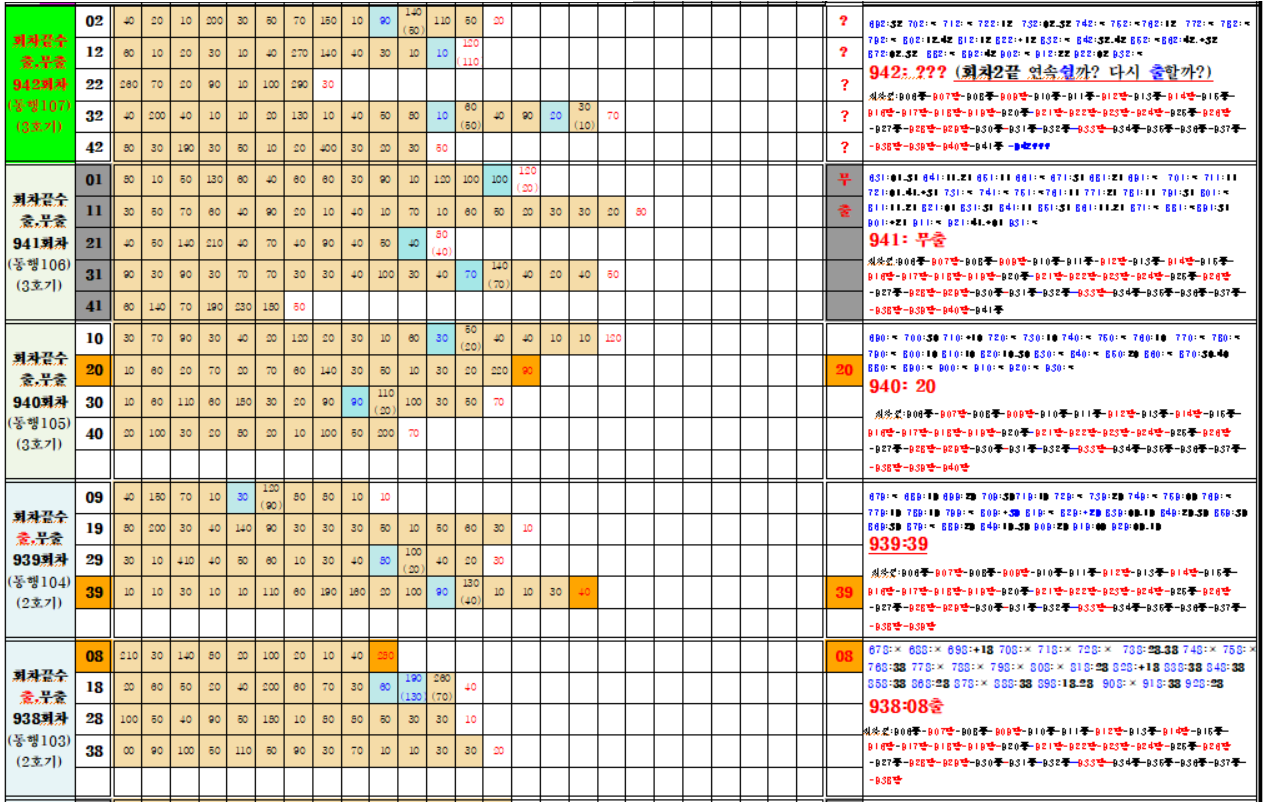Select the red '940: 20' result text
The width and height of the screenshot is (1267, 803).
(903, 386)
